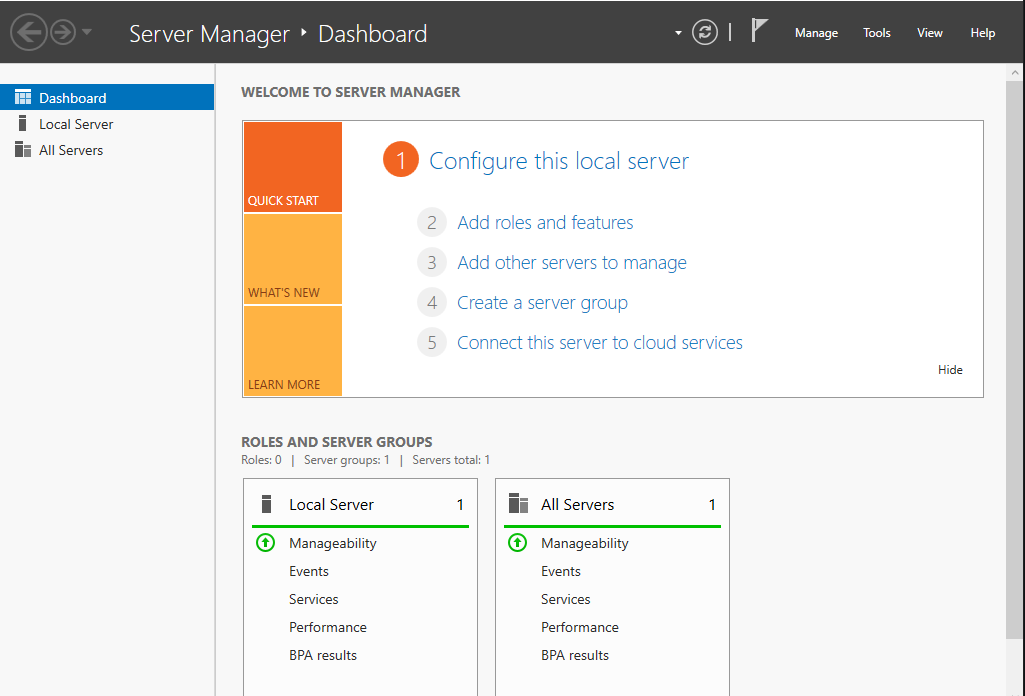Click Add other servers to manage link
The height and width of the screenshot is (696, 1025).
[572, 263]
